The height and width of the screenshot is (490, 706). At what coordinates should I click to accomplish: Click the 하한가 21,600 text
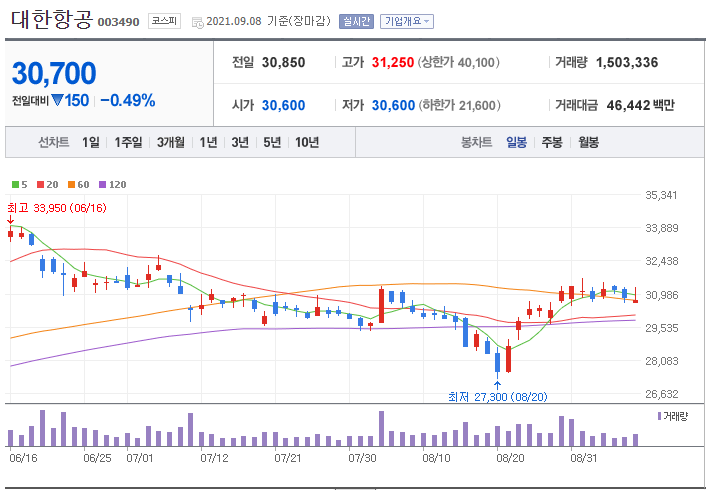point(460,105)
